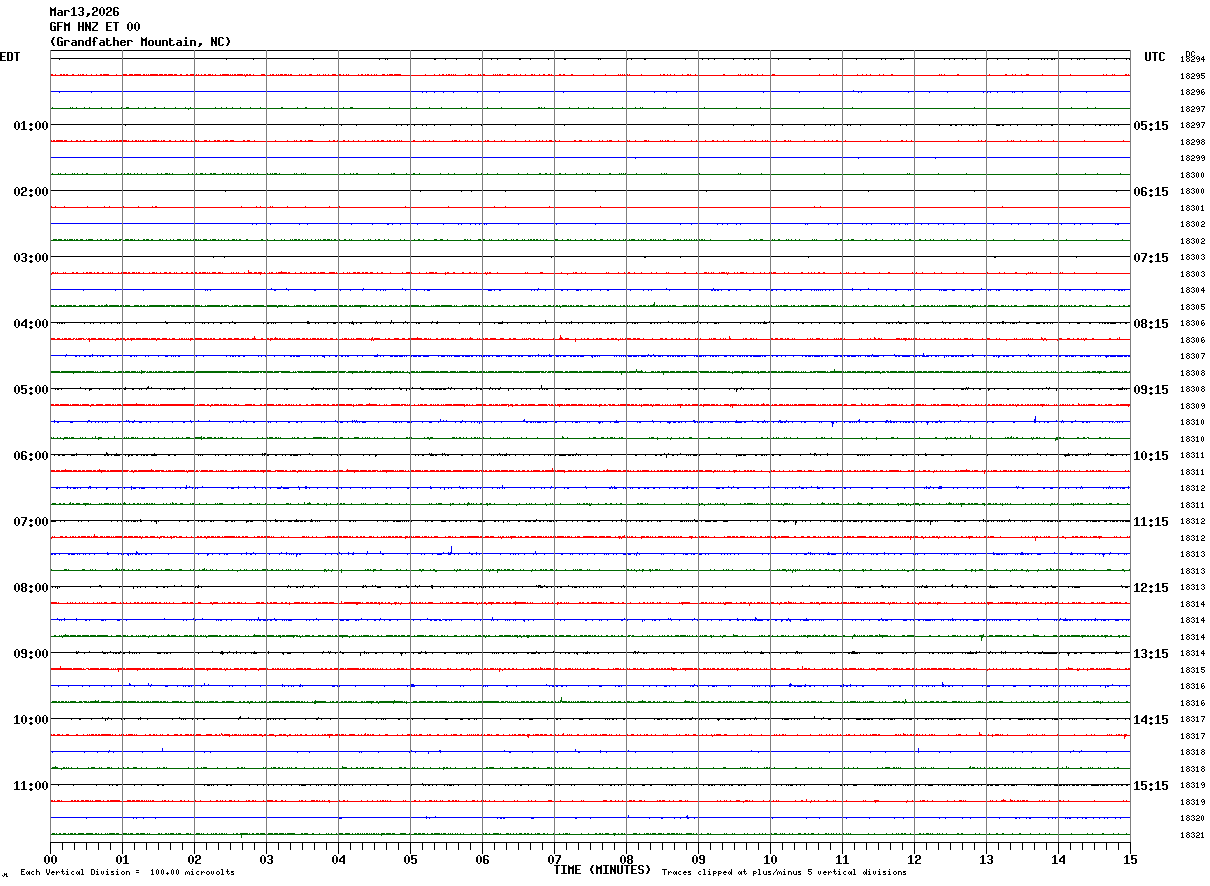Viewport: 1210px width, 886px height.
Task: Click the "02" minute label on time axis
Action: 194,859
